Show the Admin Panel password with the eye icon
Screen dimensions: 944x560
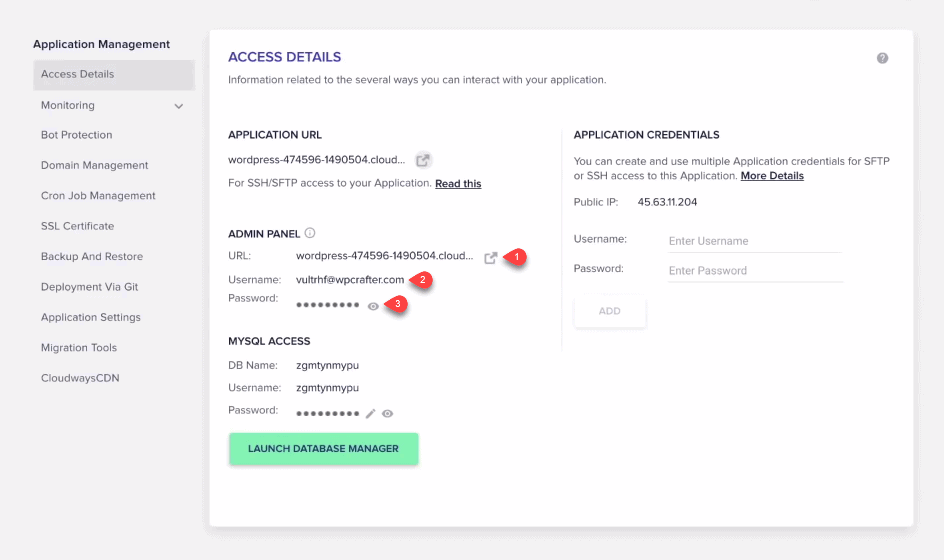pyautogui.click(x=373, y=306)
